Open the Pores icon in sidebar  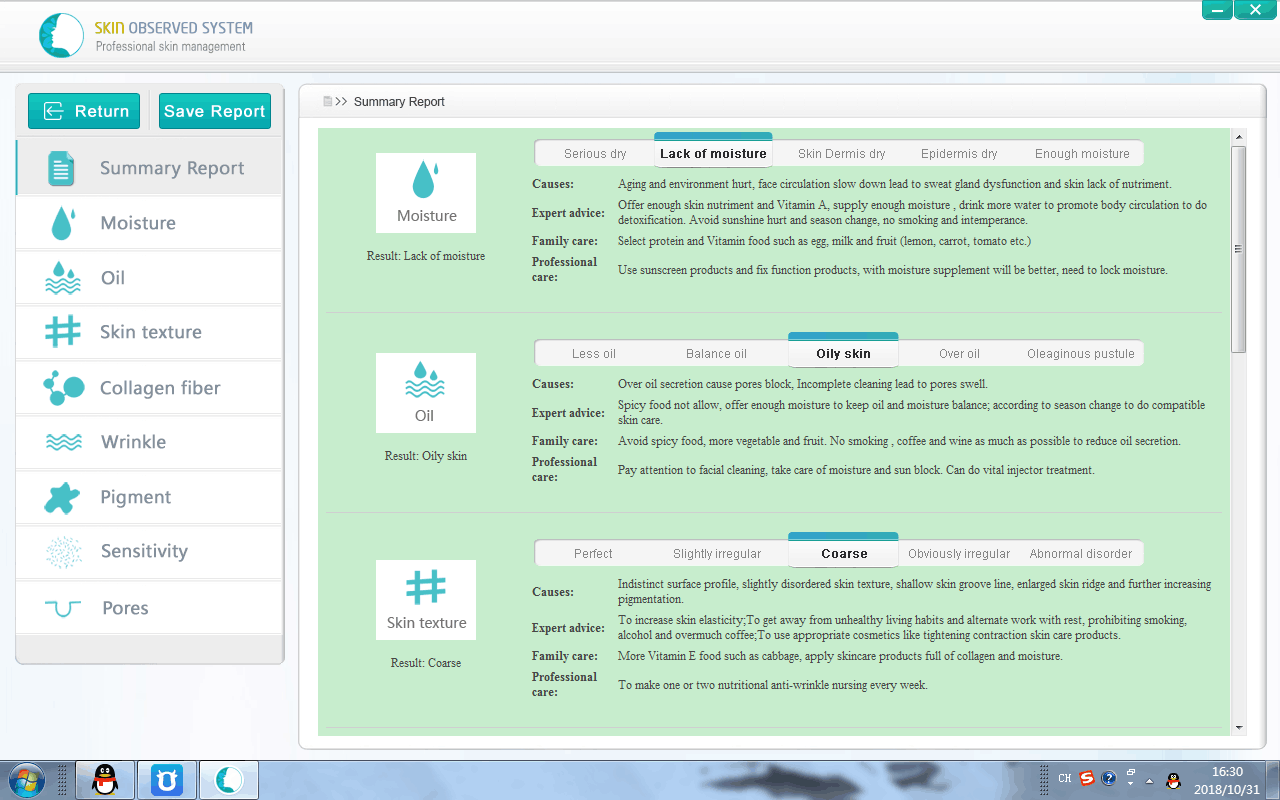pos(63,608)
